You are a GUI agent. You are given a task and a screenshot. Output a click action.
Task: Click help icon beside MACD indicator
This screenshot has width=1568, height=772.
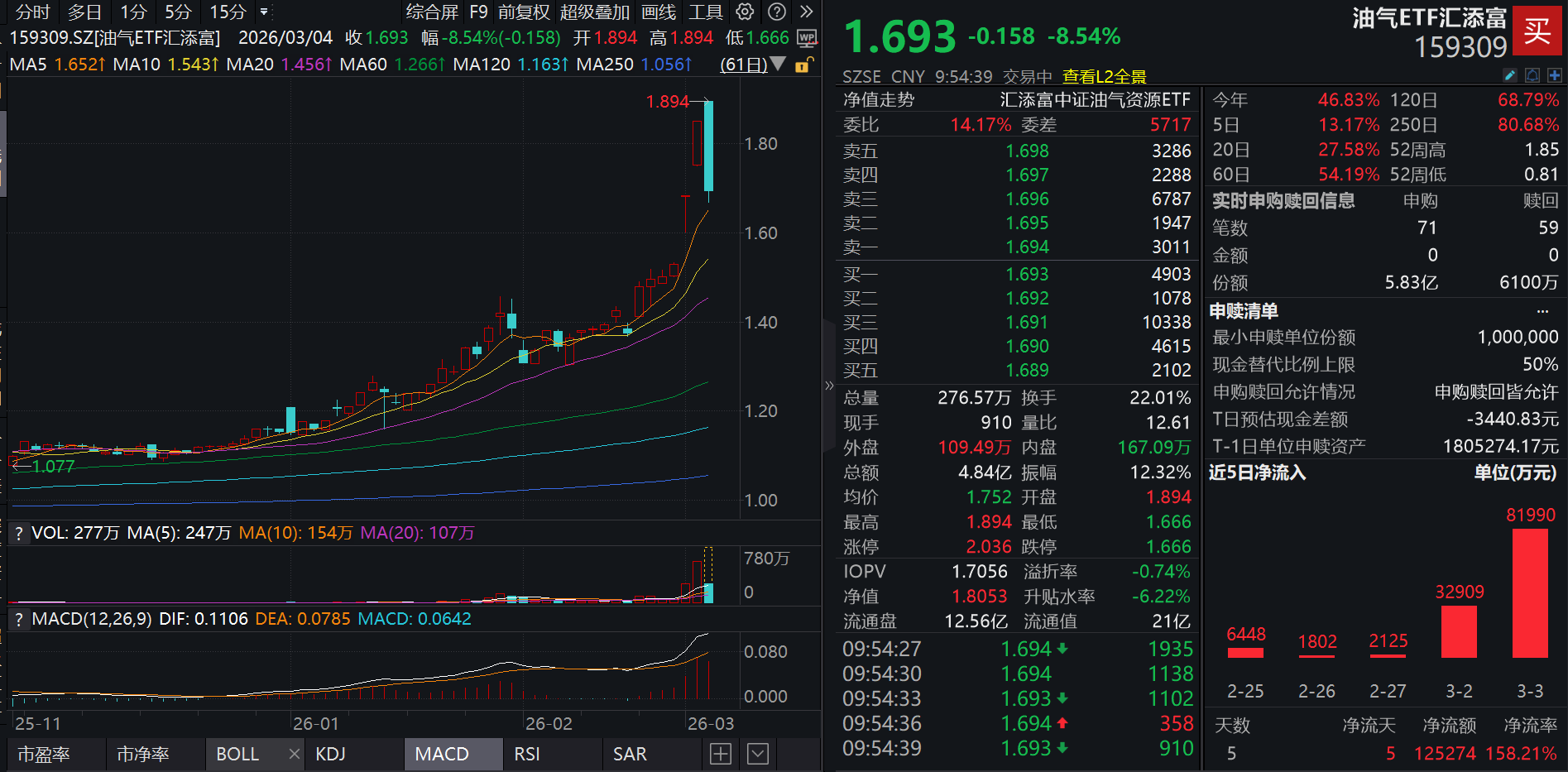18,619
